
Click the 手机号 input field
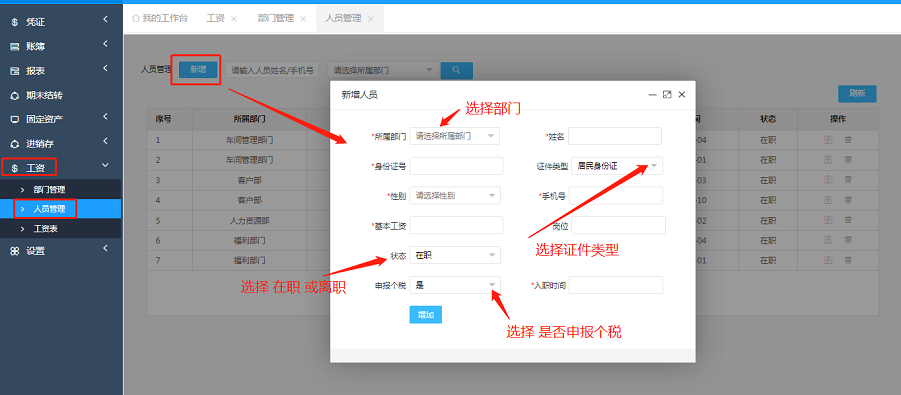point(616,195)
